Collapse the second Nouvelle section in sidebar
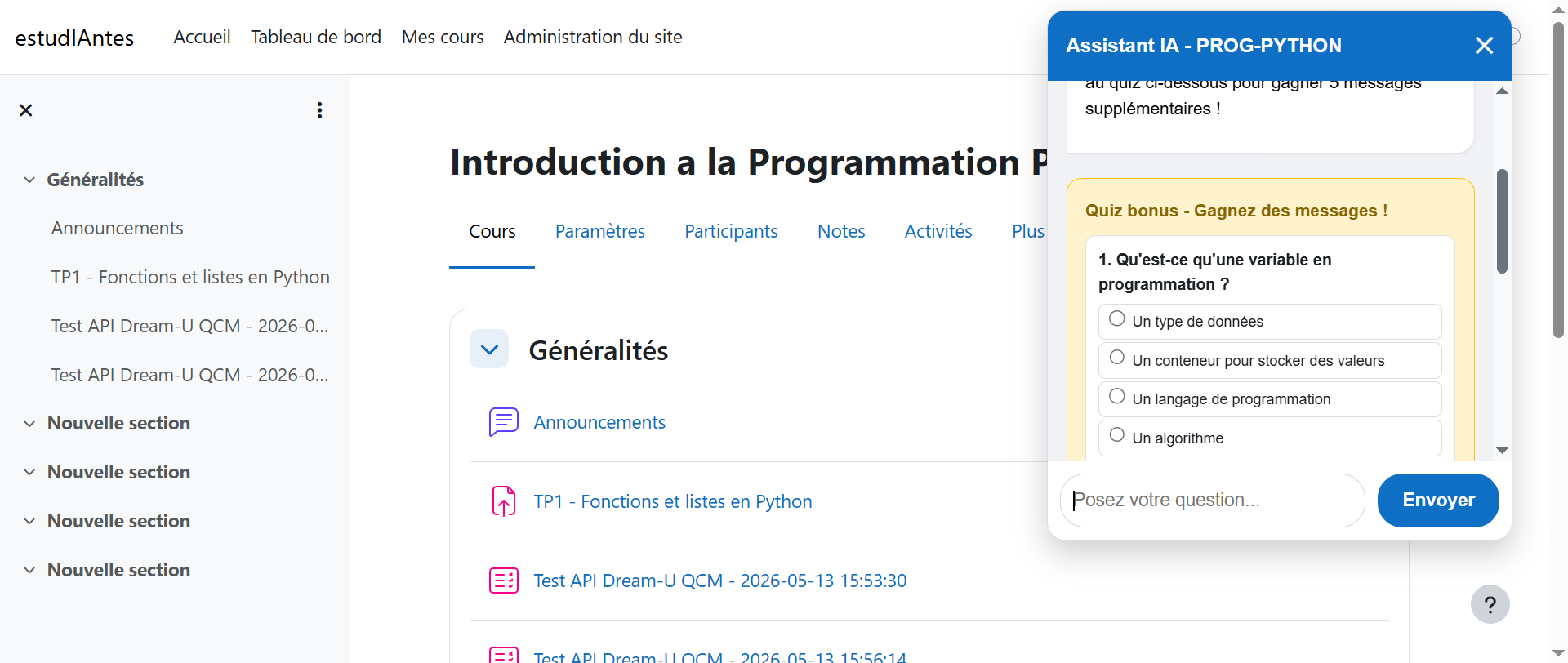Image resolution: width=1568 pixels, height=663 pixels. (29, 473)
